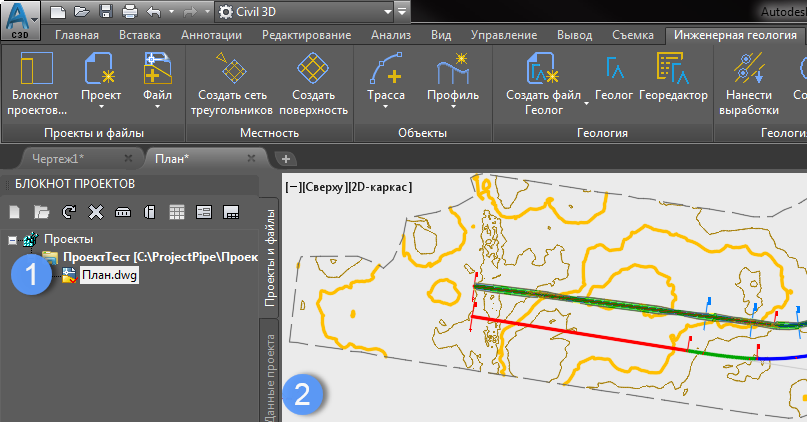Save drawing with the floppy disk icon
This screenshot has width=807, height=422.
click(106, 11)
